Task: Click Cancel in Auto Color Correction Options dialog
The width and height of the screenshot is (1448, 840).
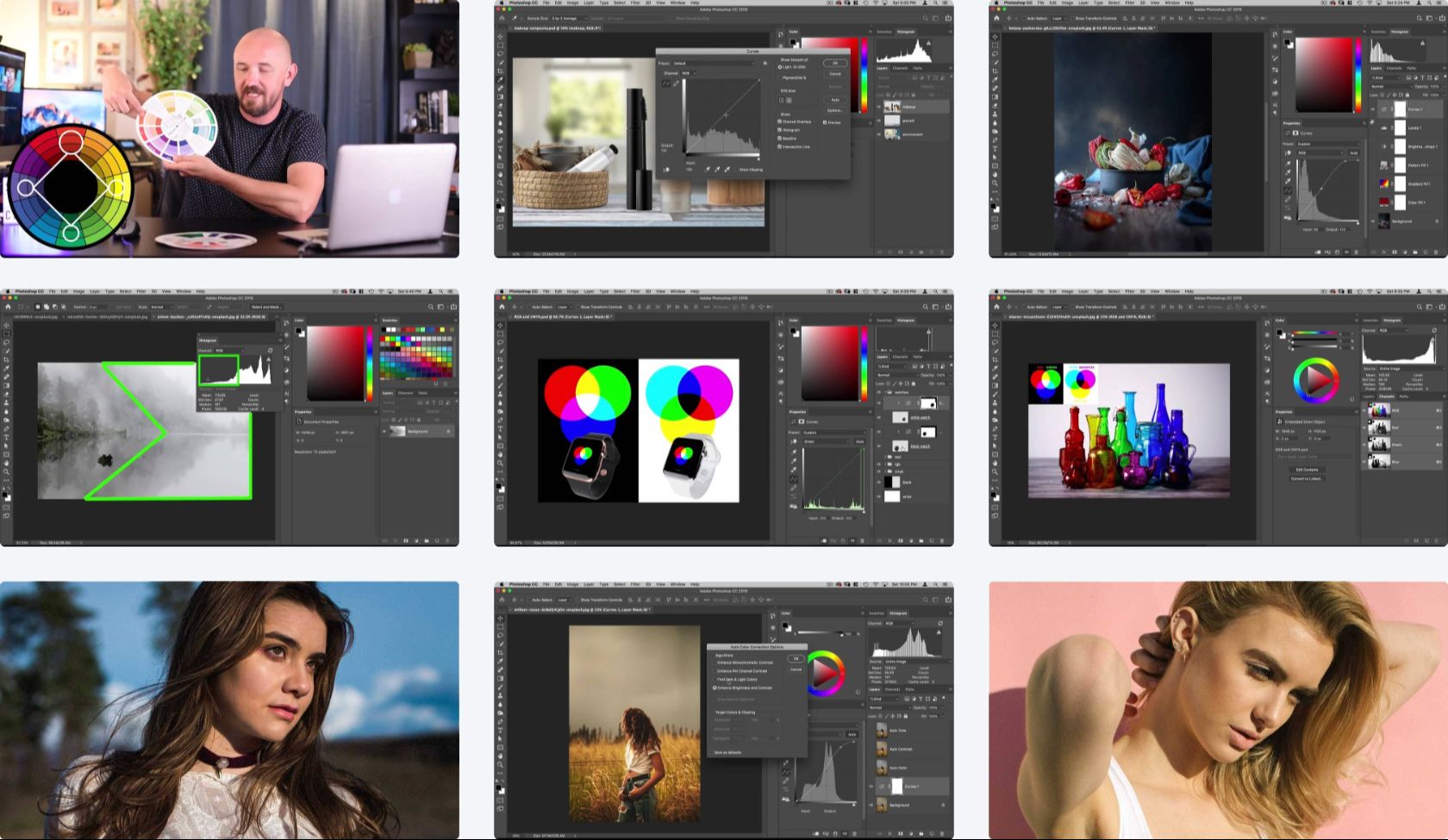Action: [x=796, y=669]
